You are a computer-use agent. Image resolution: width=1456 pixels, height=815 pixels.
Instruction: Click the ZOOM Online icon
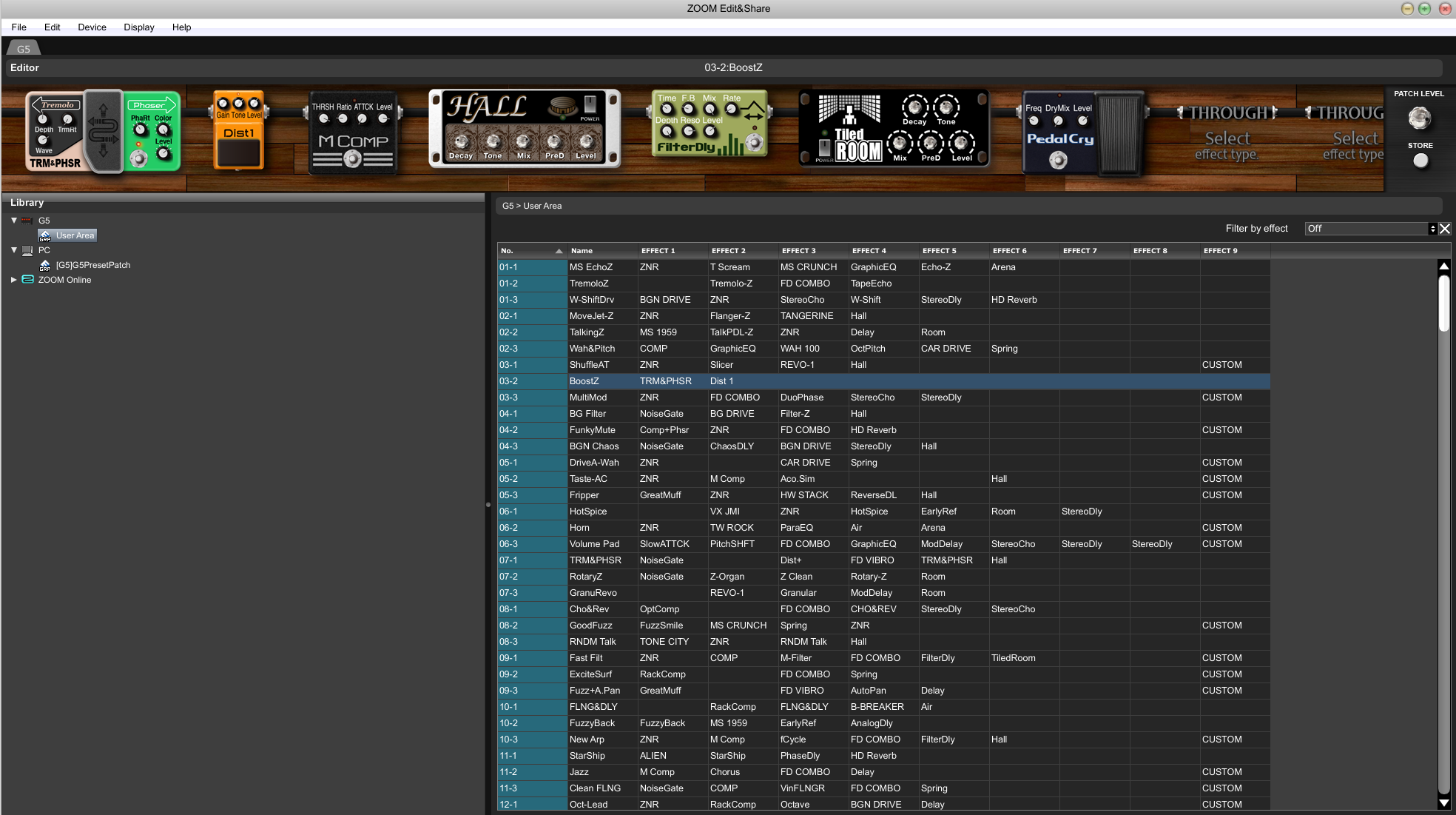pyautogui.click(x=27, y=280)
